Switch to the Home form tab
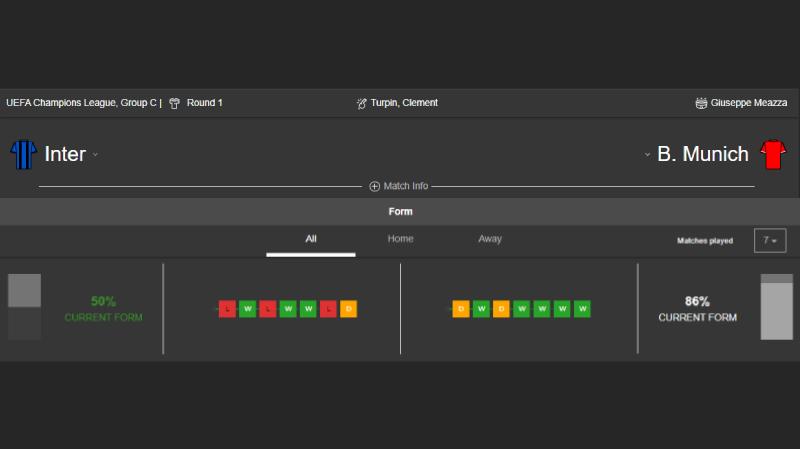 [x=401, y=239]
